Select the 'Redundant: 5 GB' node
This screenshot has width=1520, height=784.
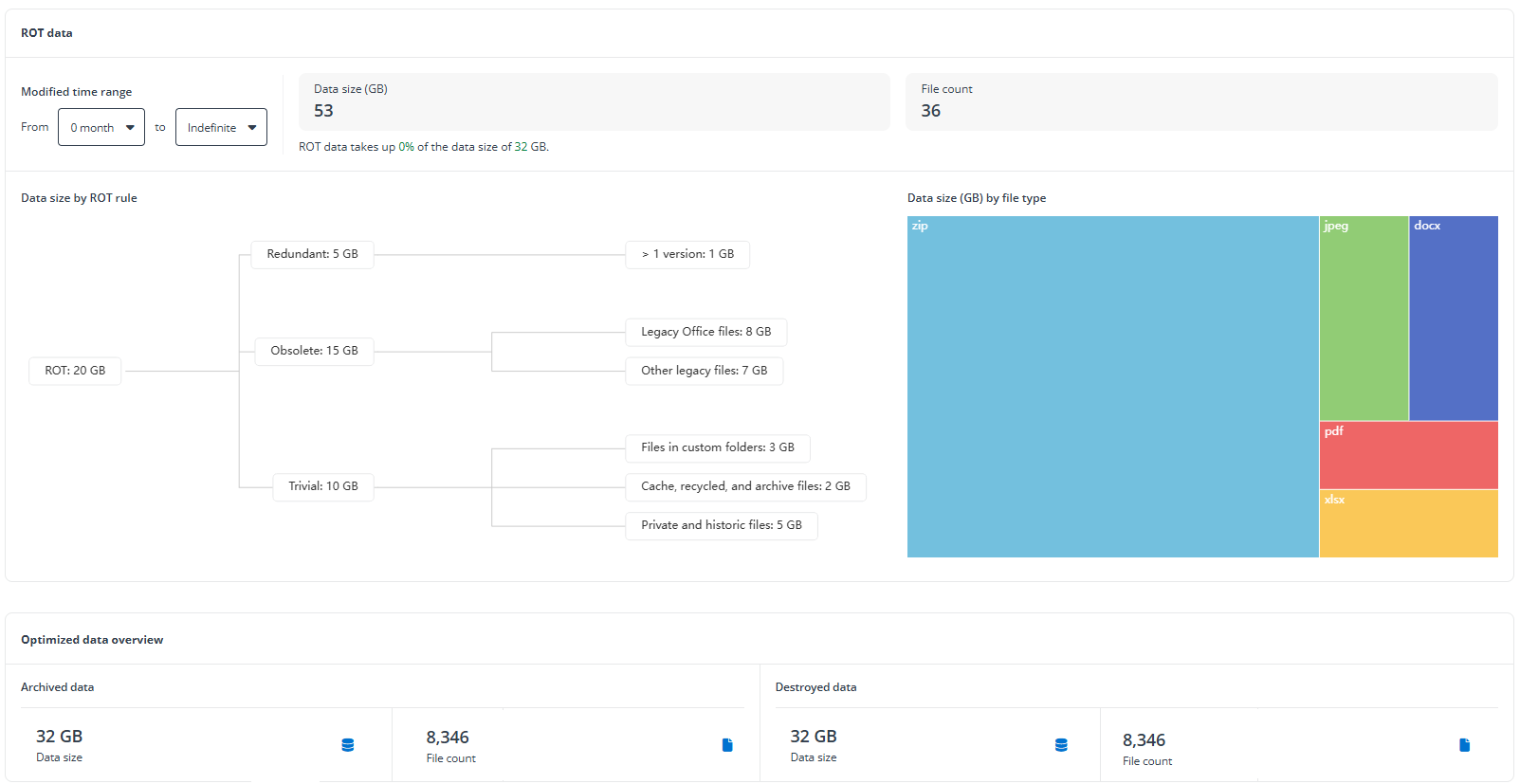point(312,254)
